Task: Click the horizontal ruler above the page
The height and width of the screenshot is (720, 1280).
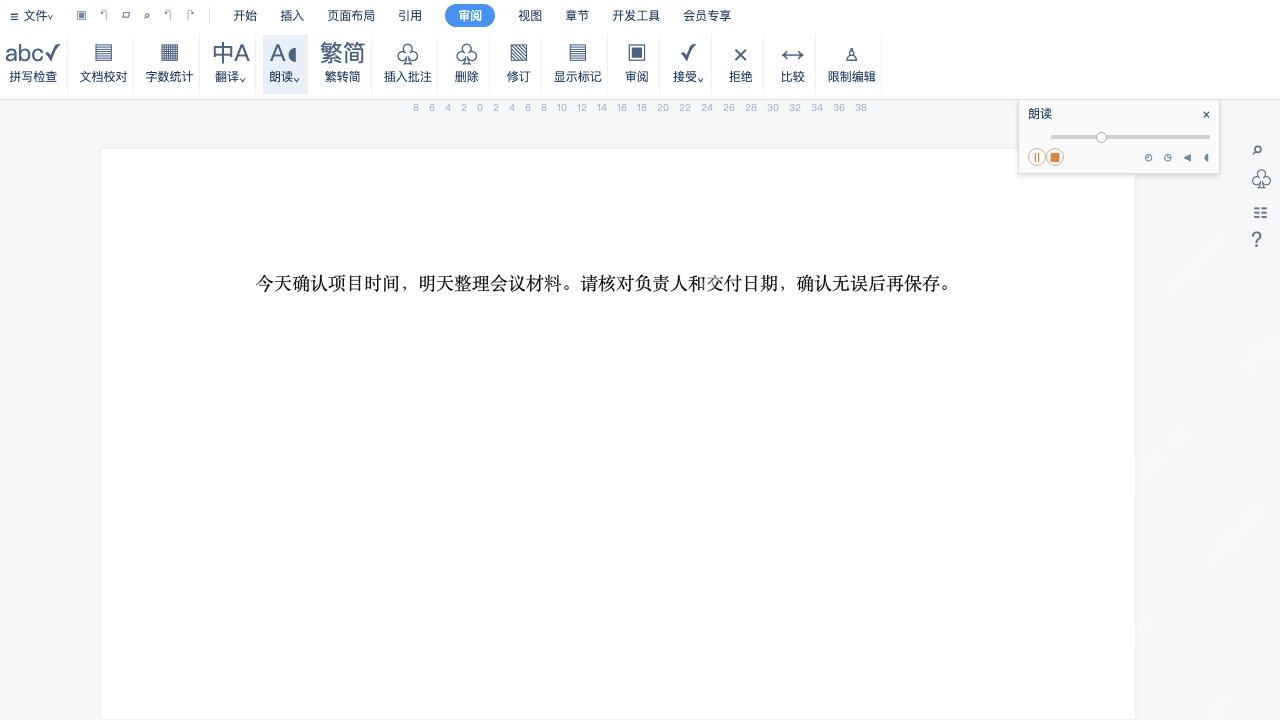Action: coord(640,108)
